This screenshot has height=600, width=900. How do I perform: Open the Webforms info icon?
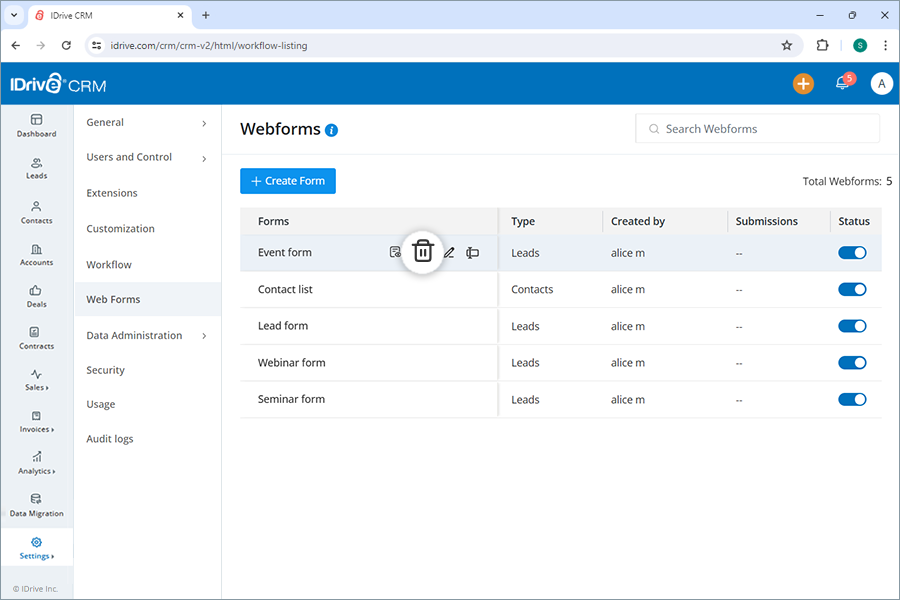[331, 130]
